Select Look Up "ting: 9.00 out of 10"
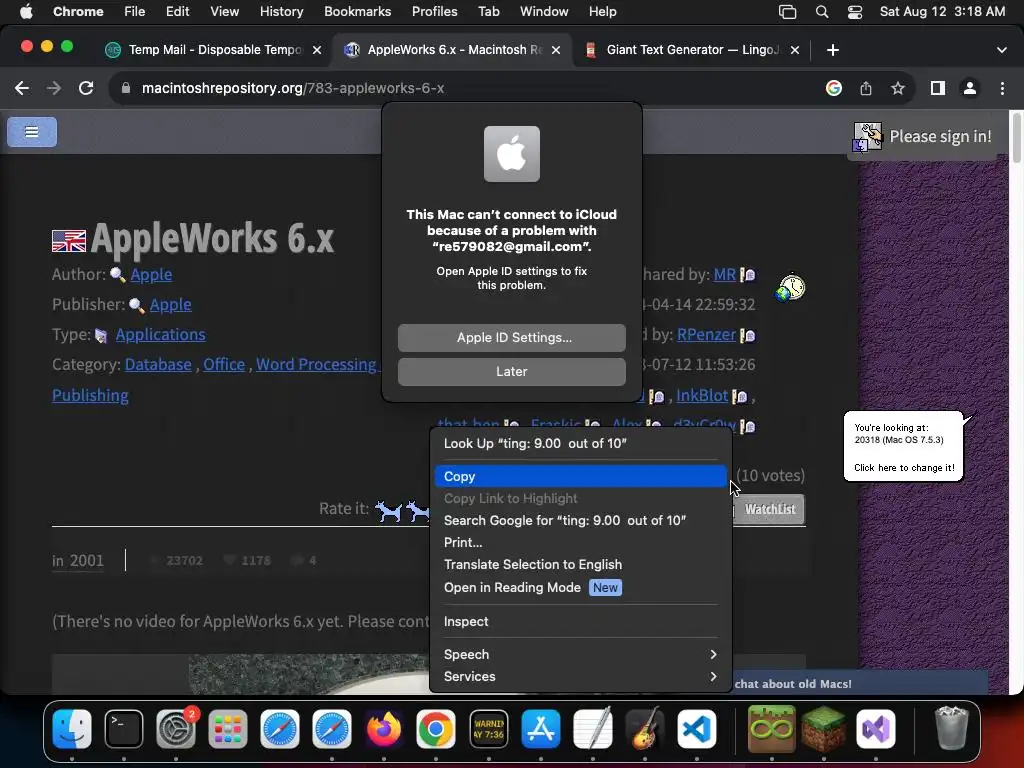The image size is (1024, 768). (x=580, y=443)
